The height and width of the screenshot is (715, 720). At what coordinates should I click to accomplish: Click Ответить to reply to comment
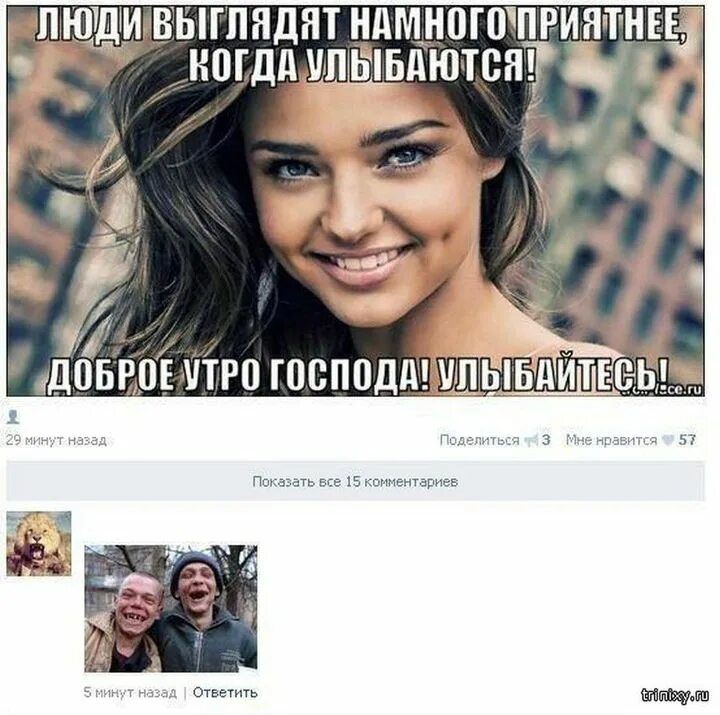click(225, 692)
